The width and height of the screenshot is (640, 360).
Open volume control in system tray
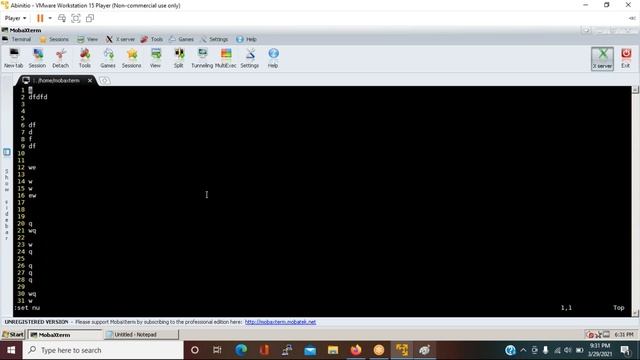pyautogui.click(x=568, y=350)
